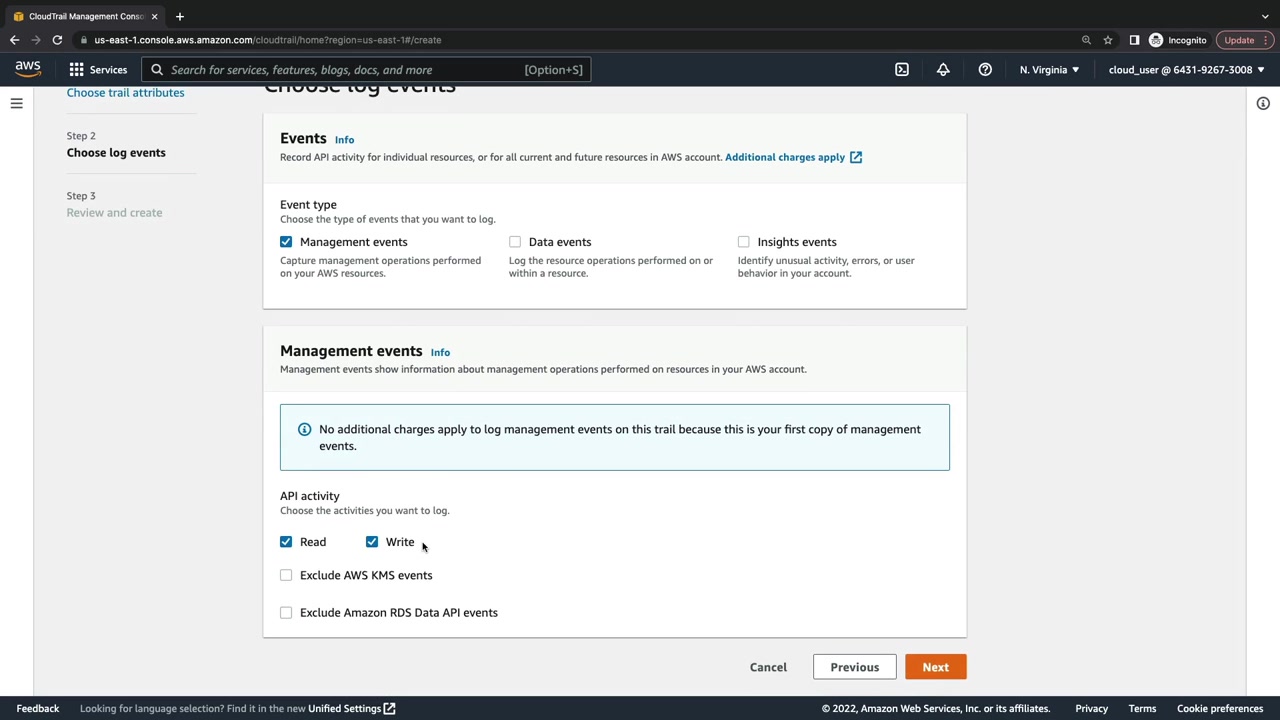The height and width of the screenshot is (720, 1280).
Task: Check Exclude AWS KMS events
Action: click(x=286, y=575)
